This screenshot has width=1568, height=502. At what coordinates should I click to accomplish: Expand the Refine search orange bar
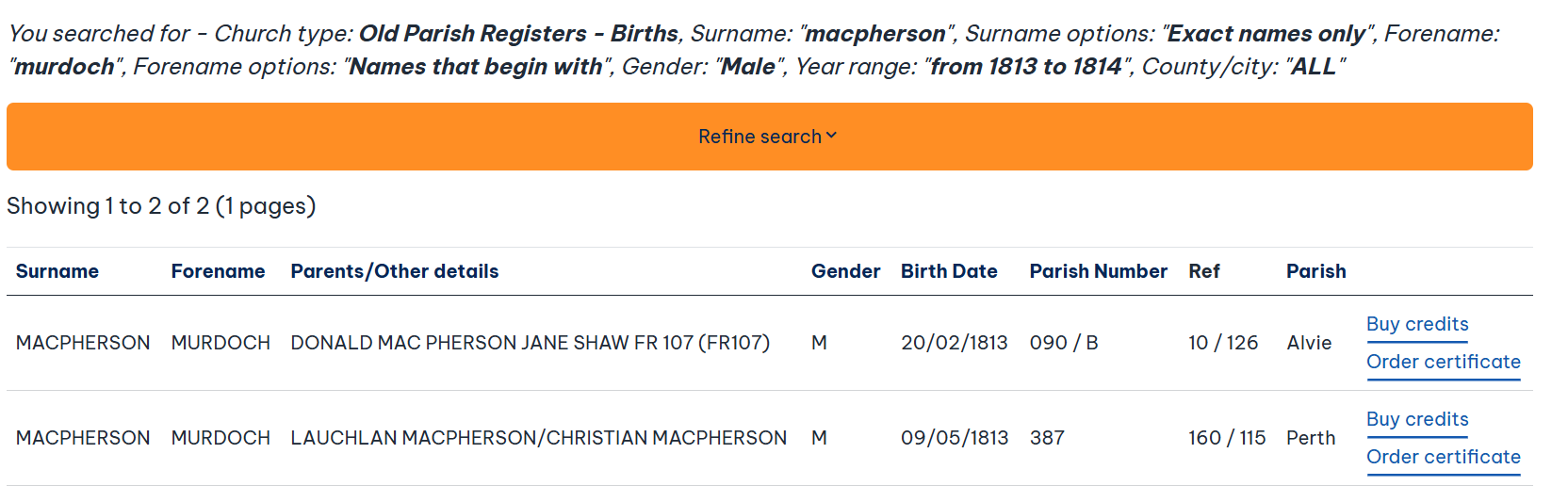tap(759, 137)
